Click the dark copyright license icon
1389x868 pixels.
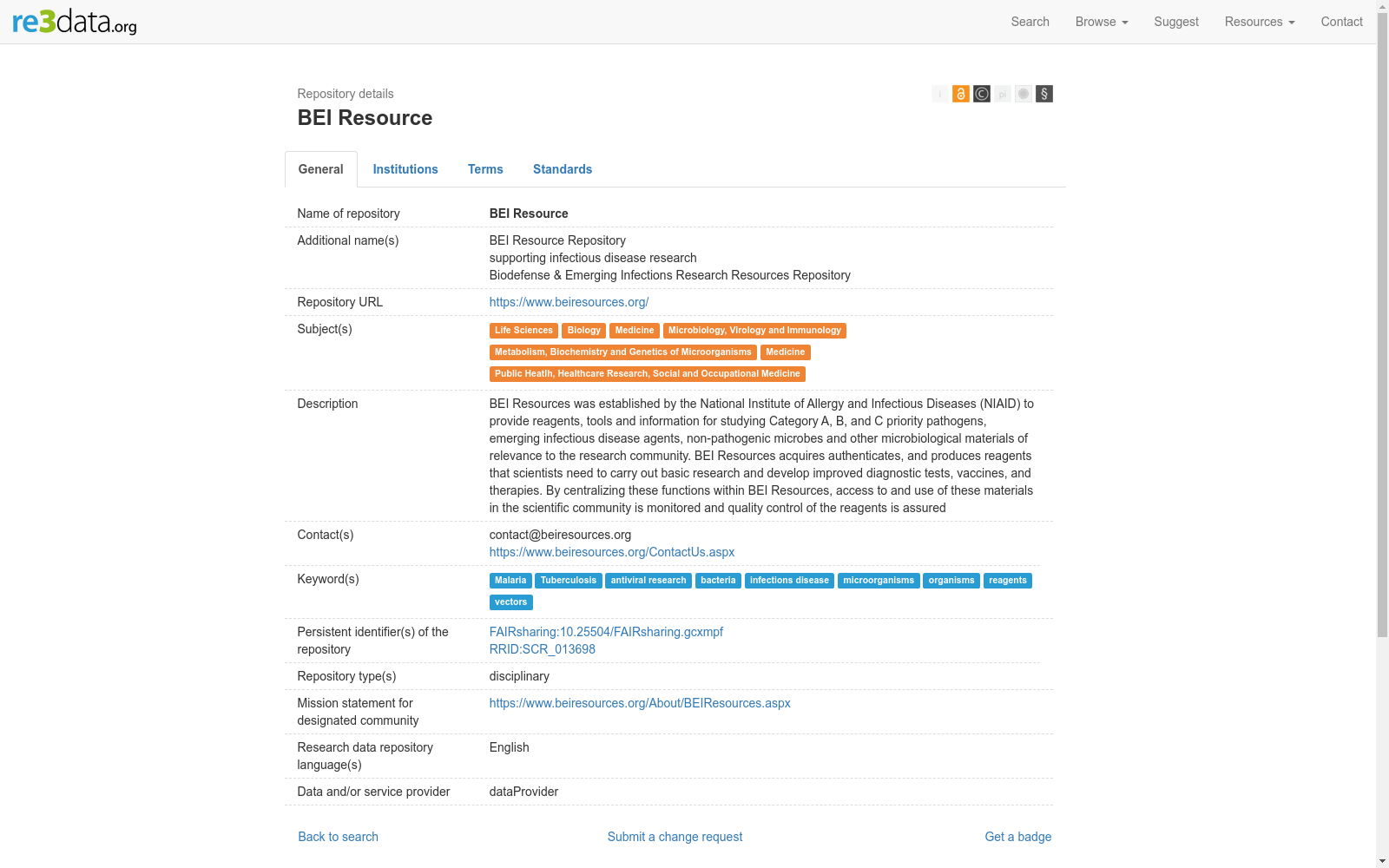[982, 94]
